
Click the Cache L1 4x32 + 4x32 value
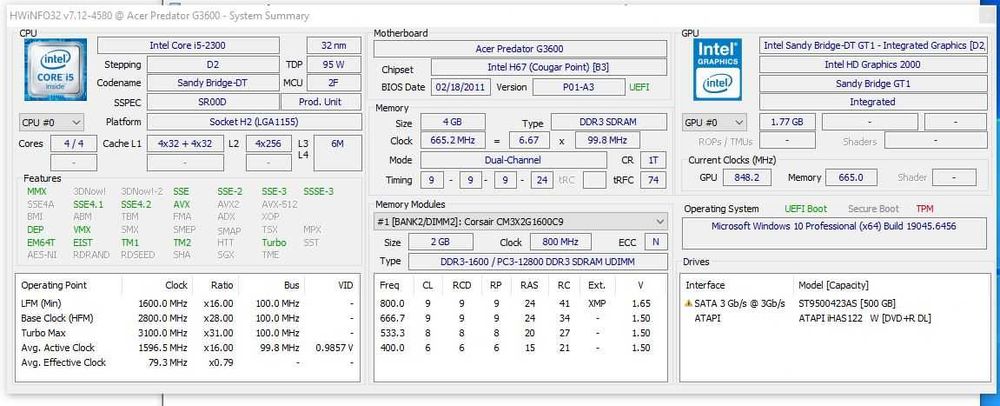pyautogui.click(x=185, y=143)
